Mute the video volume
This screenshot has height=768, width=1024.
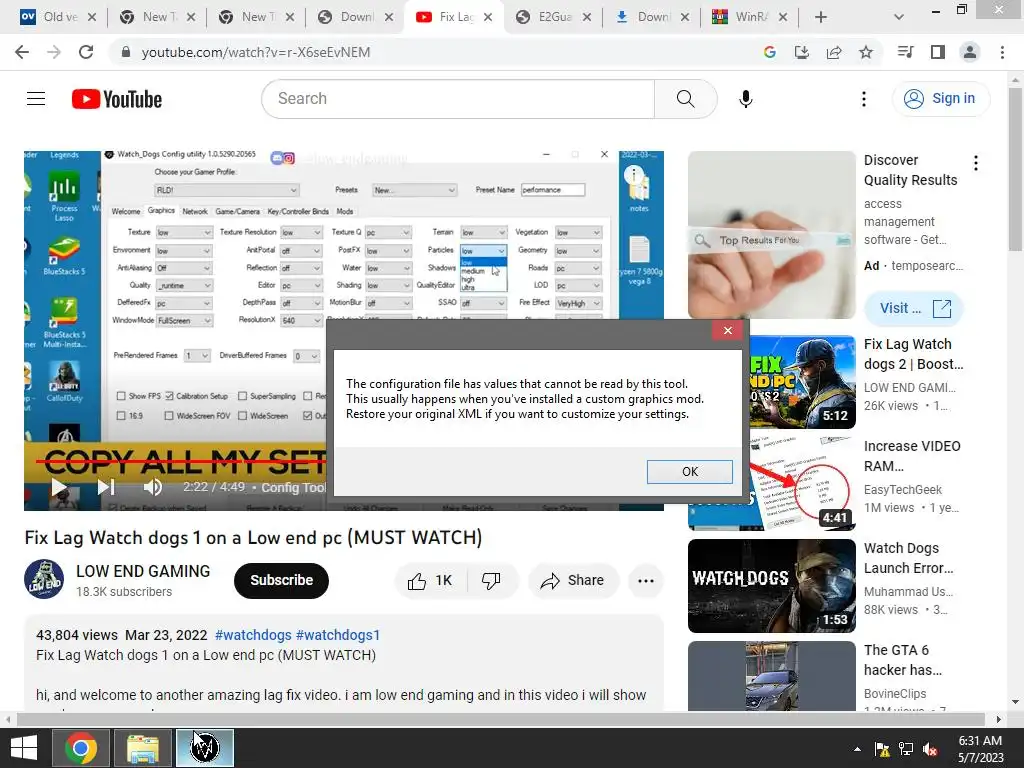tap(152, 487)
